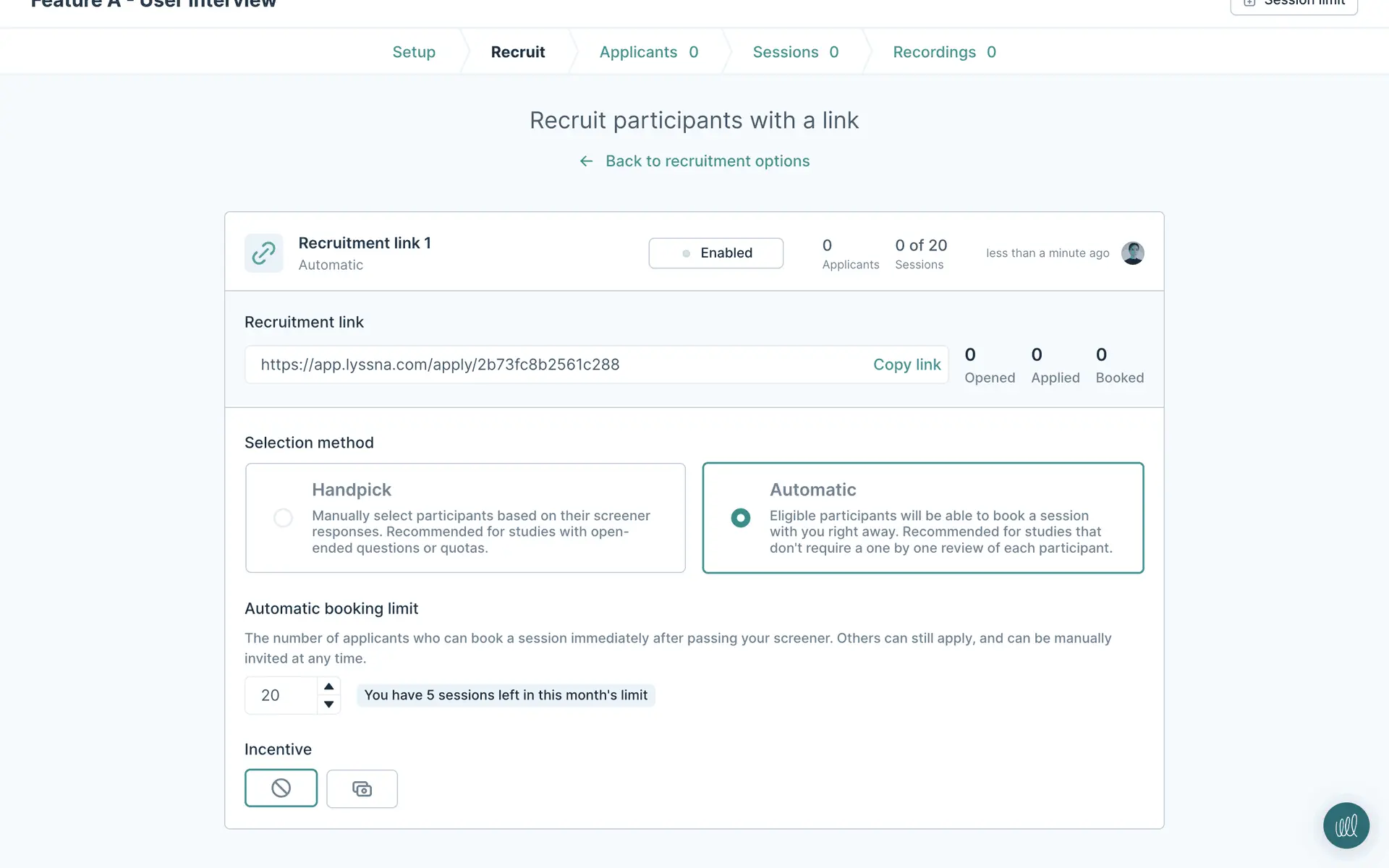Switch to the Applicants tab
1389x868 pixels.
(648, 52)
